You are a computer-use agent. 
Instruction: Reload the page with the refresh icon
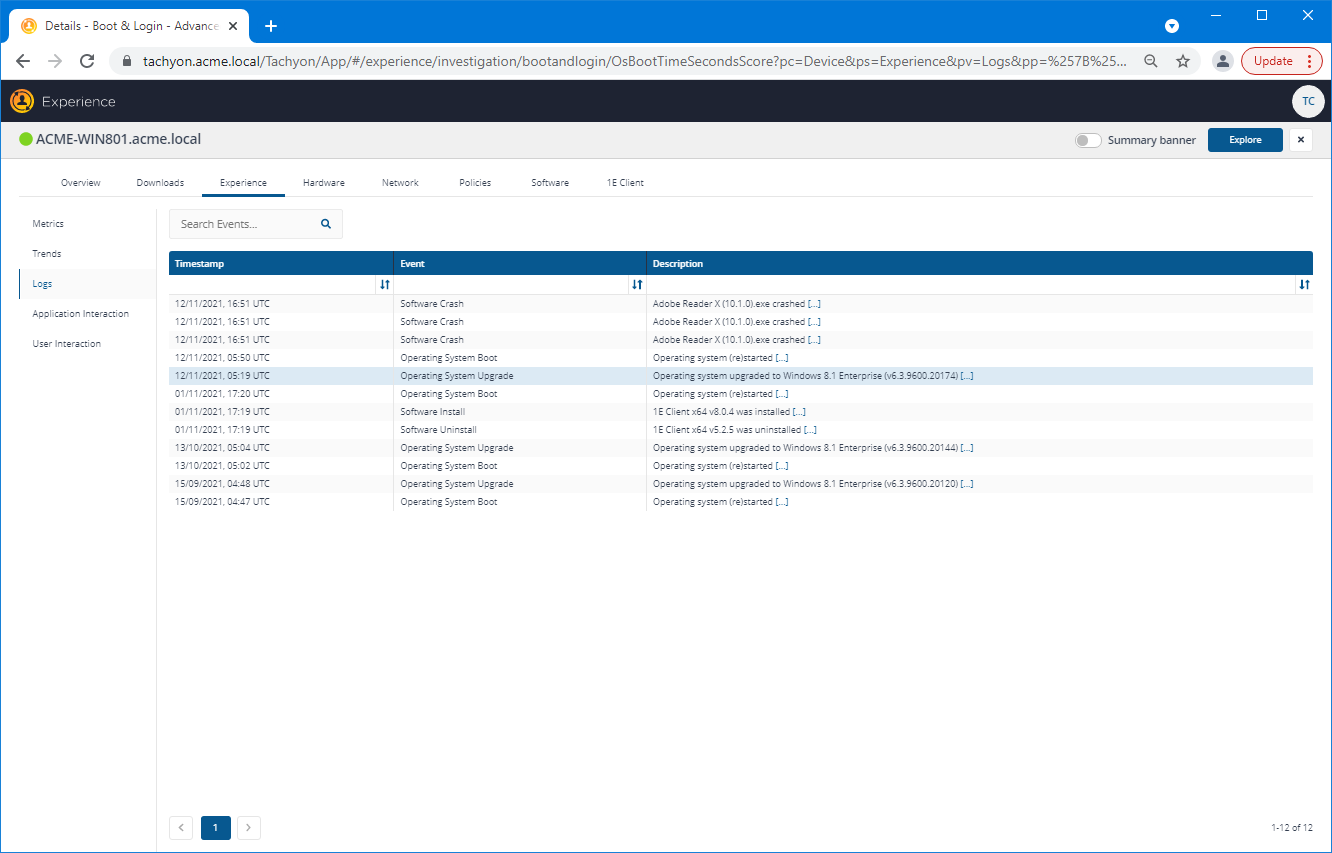click(87, 61)
